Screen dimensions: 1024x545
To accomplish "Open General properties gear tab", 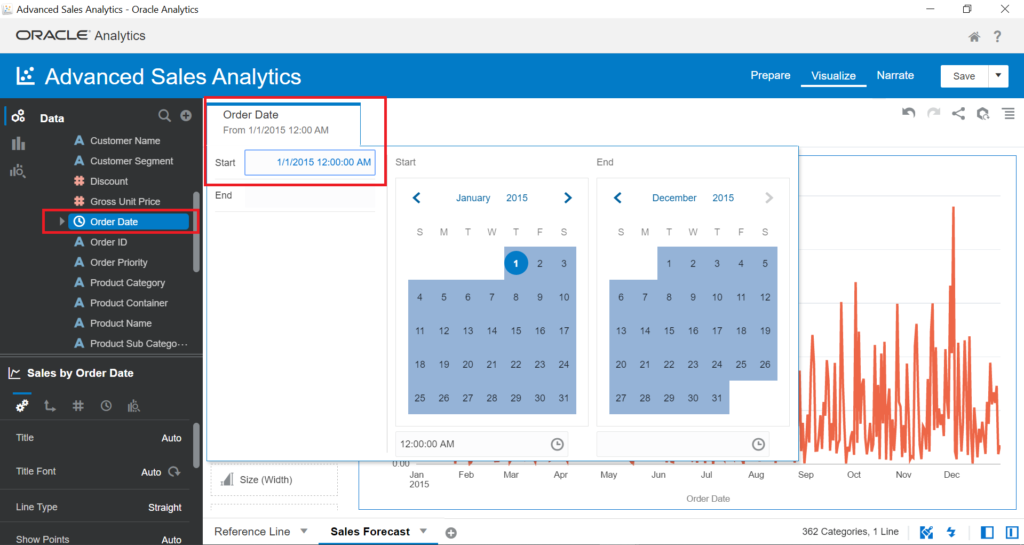I will [22, 406].
